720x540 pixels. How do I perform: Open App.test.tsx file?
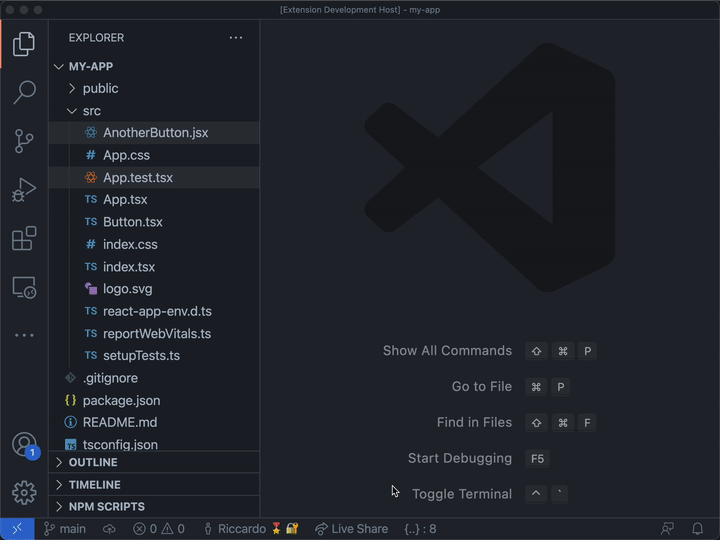[x=154, y=178]
